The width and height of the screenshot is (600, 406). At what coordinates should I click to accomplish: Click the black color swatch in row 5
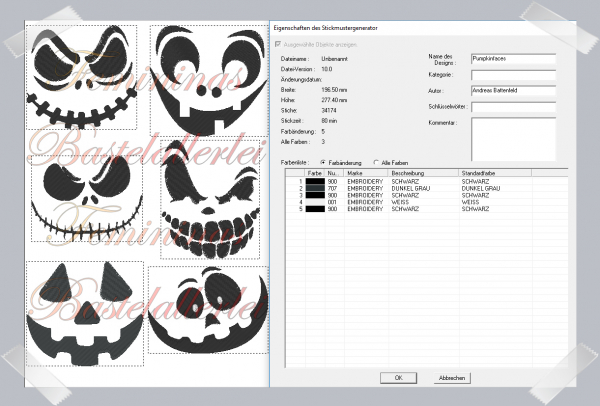pyautogui.click(x=315, y=209)
